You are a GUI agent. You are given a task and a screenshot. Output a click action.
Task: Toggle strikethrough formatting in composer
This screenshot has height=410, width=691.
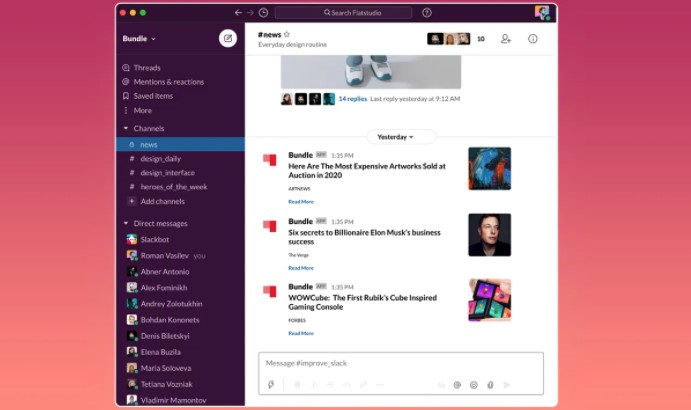pos(330,384)
